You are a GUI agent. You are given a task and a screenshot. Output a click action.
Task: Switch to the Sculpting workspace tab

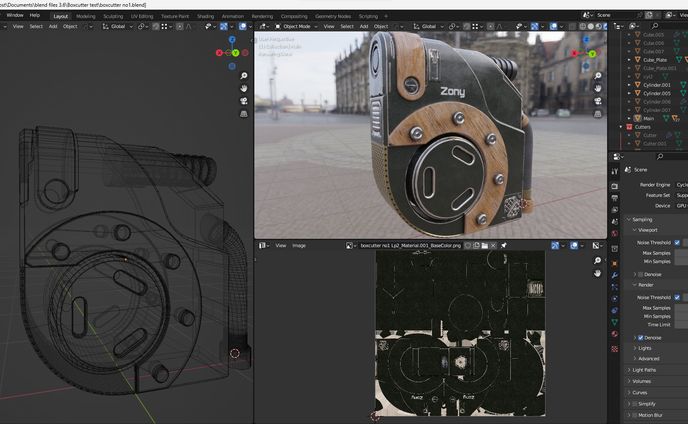click(x=114, y=16)
